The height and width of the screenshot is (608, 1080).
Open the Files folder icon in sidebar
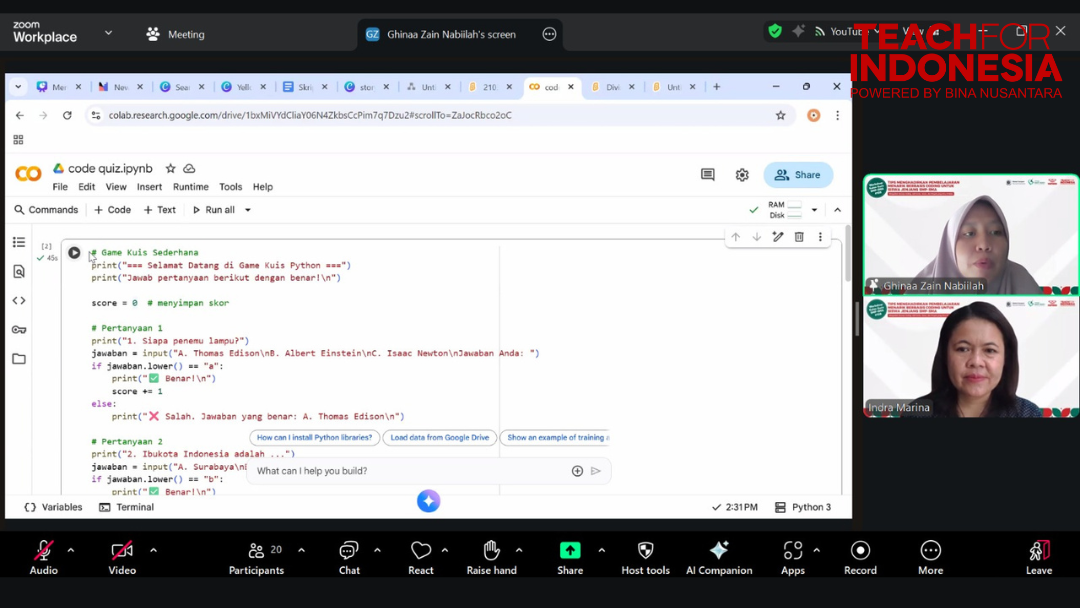[x=19, y=359]
